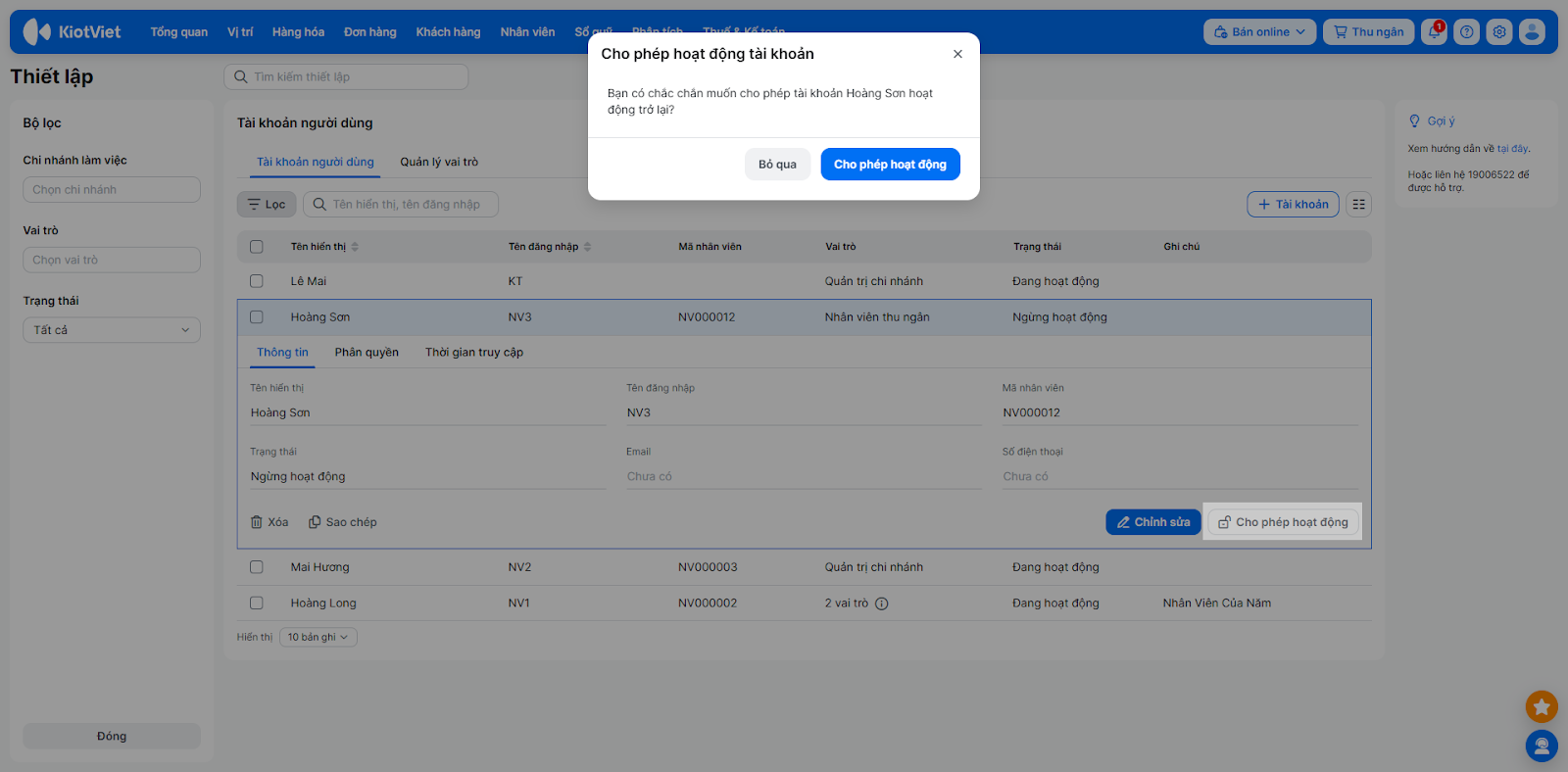The image size is (1568, 772).
Task: Open the Quản lý vai trò tab
Action: 439,163
